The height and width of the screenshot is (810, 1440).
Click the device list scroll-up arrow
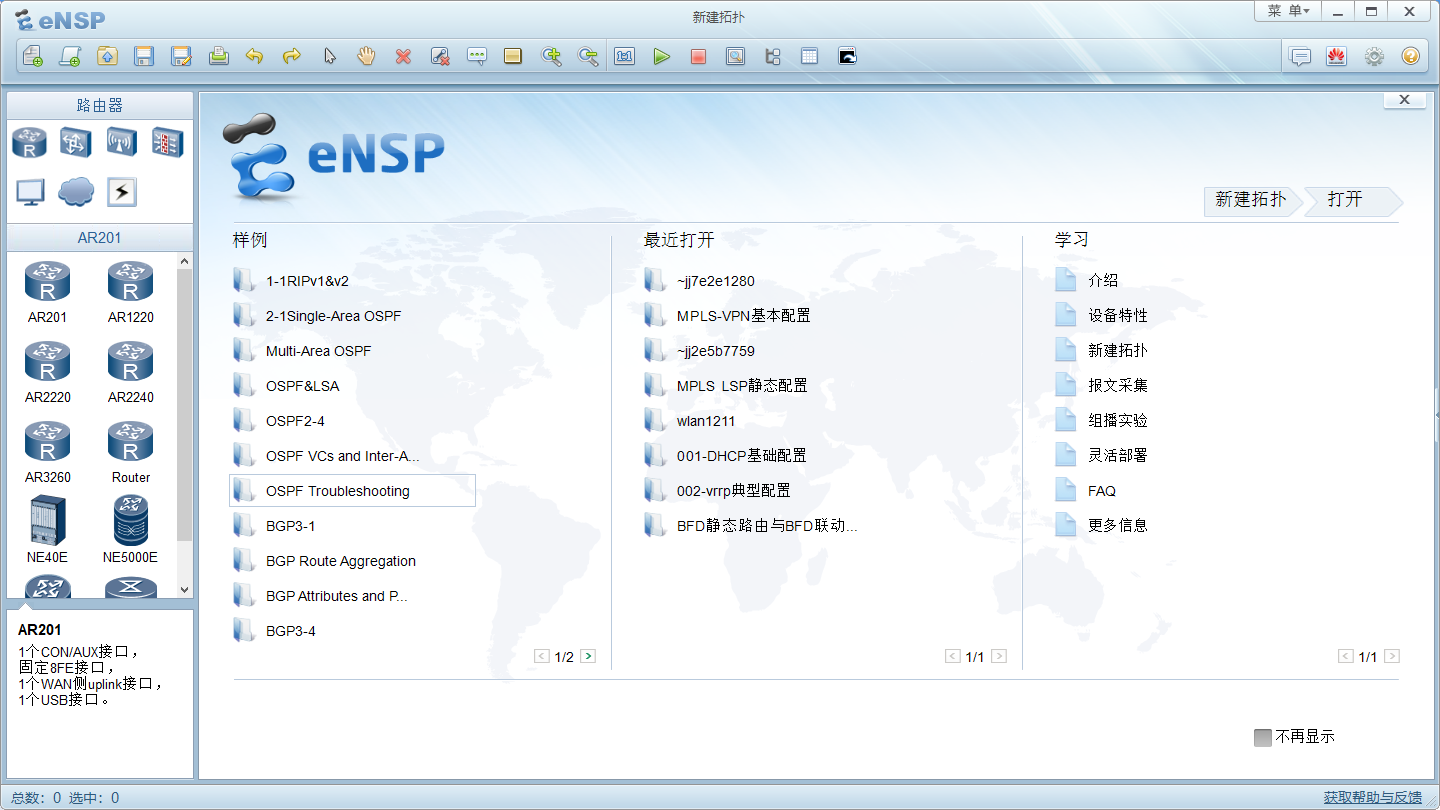(184, 261)
